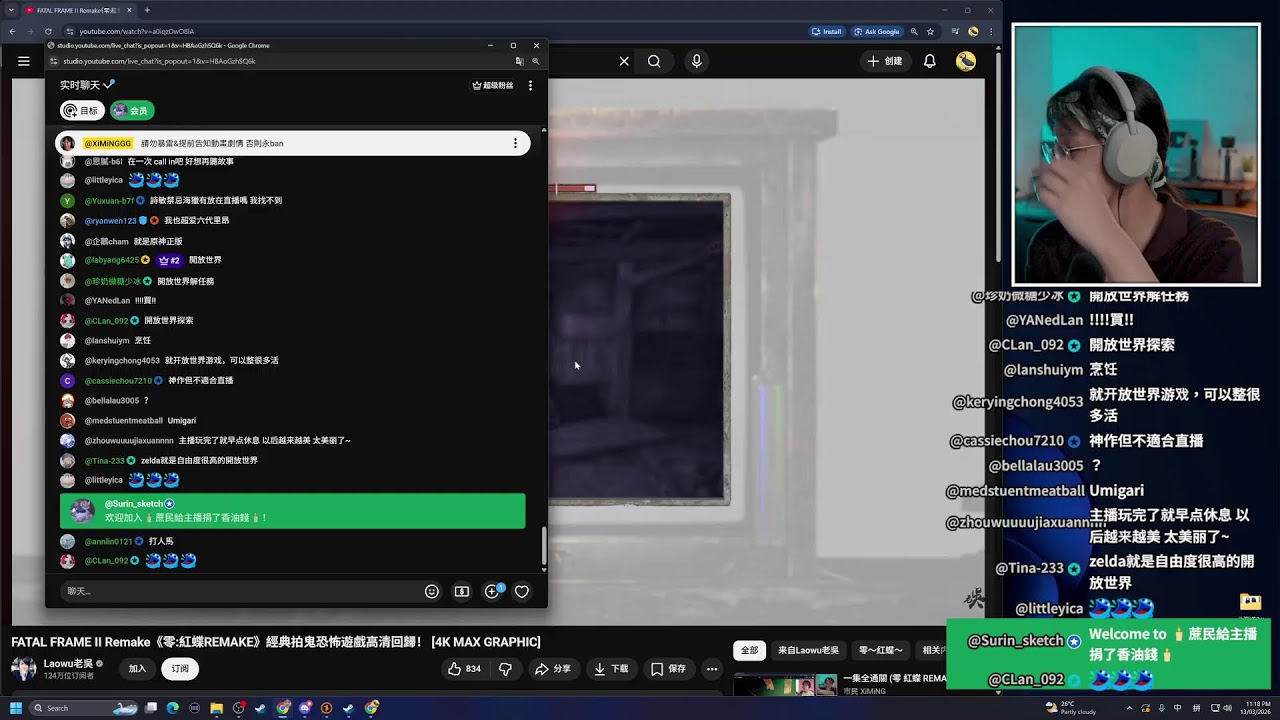The image size is (1280, 720).
Task: Click the YouTube search magnifier icon
Action: [654, 61]
